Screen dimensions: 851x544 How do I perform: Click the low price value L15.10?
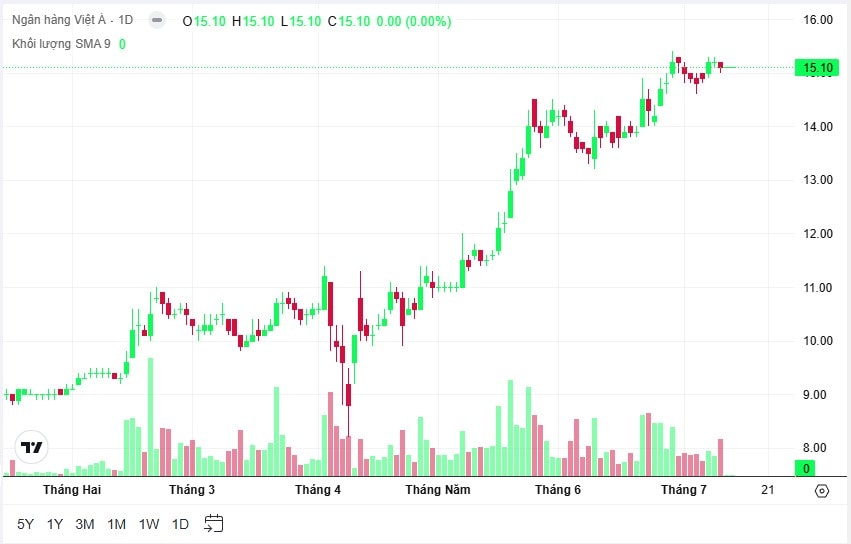(x=301, y=21)
